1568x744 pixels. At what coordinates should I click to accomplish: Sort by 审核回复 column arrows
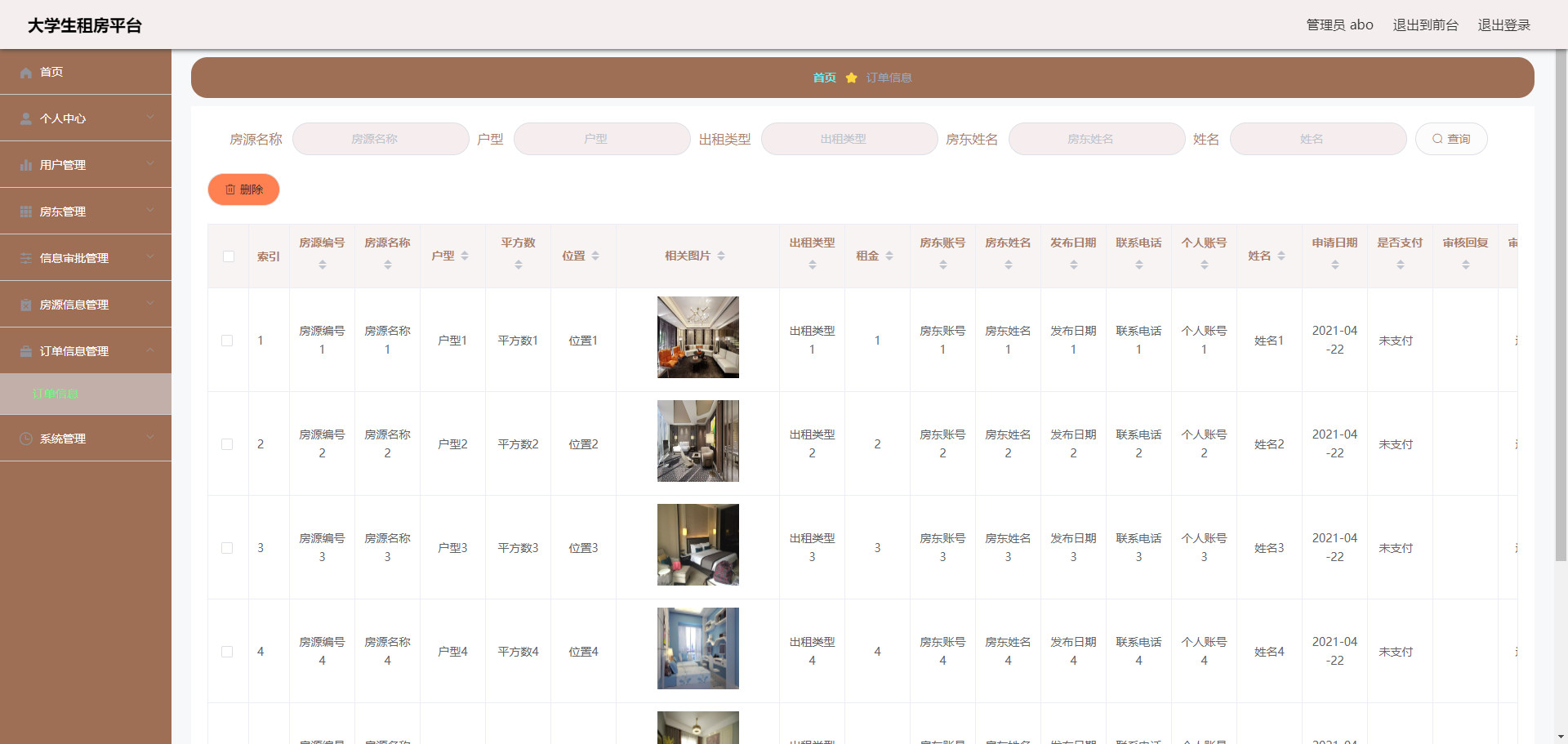point(1466,265)
